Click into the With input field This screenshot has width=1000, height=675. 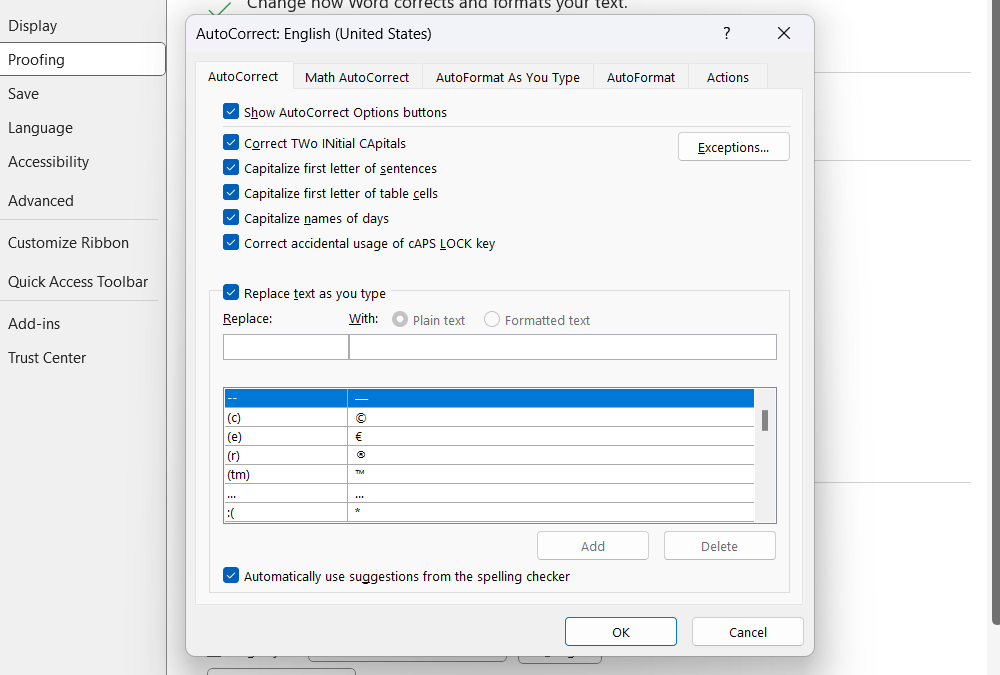(562, 347)
